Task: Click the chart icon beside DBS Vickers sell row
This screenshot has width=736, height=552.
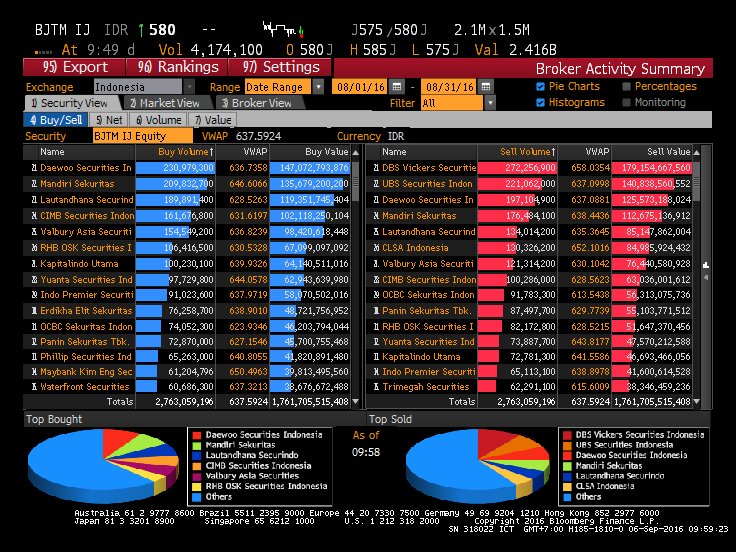Action: (374, 168)
